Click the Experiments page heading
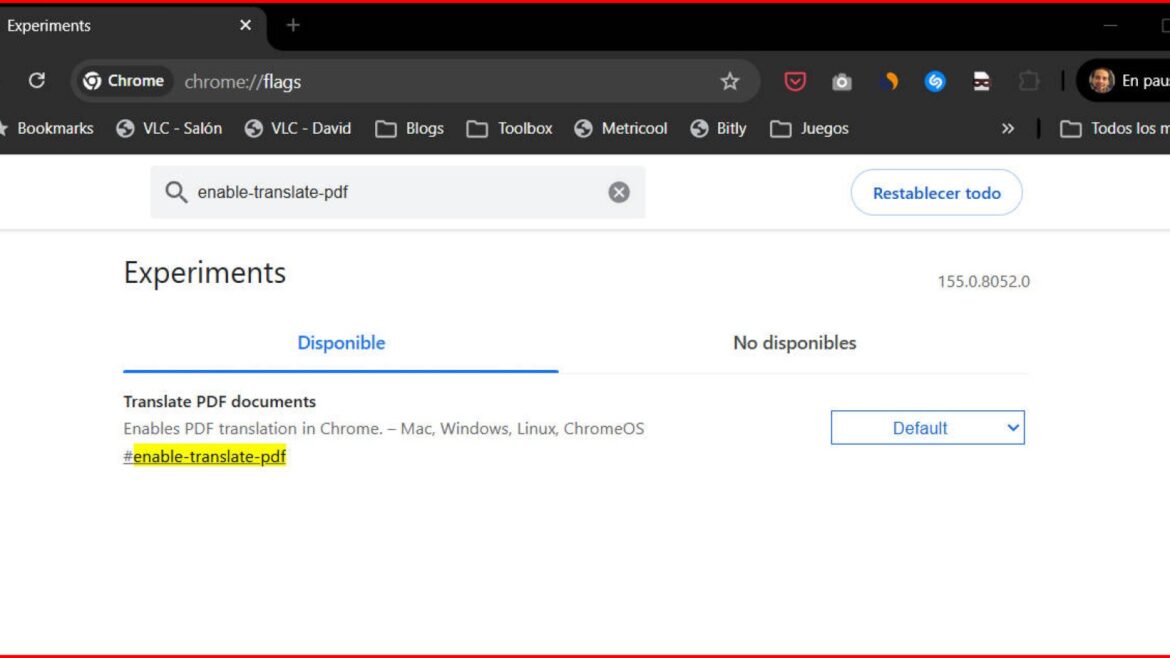 point(204,273)
